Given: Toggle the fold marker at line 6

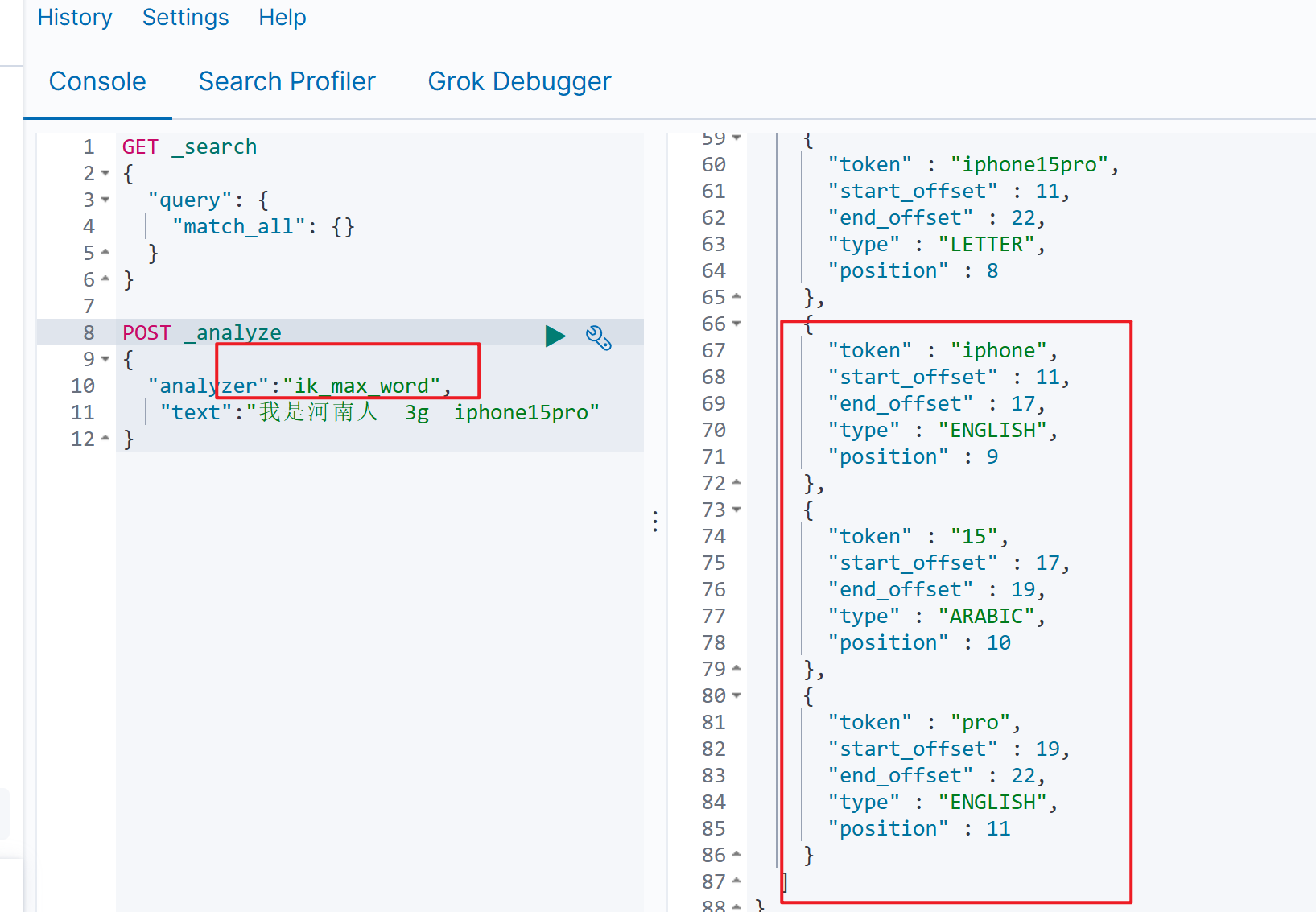Looking at the screenshot, I should (105, 279).
